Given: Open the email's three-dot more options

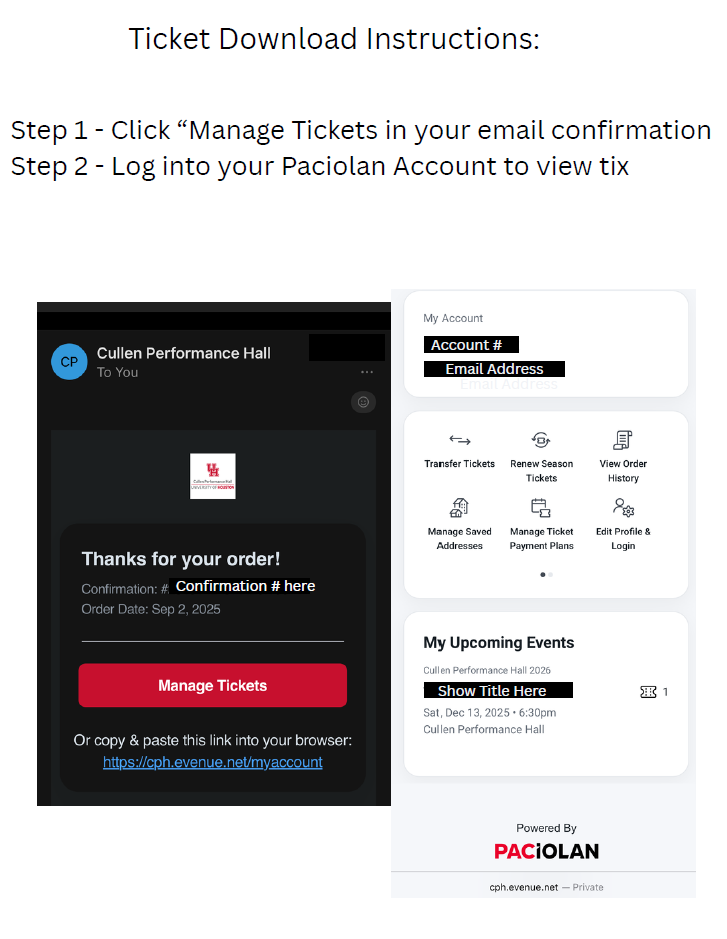Looking at the screenshot, I should pyautogui.click(x=367, y=372).
